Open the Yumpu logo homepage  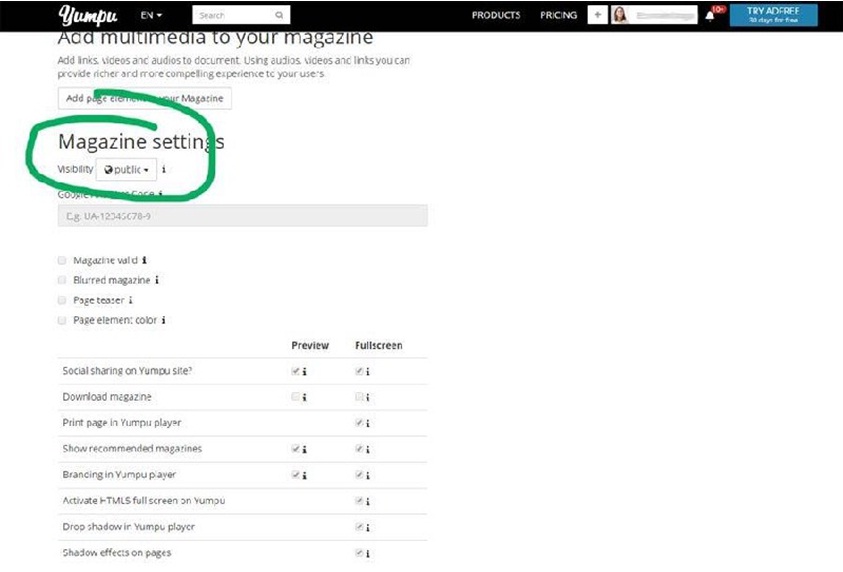(88, 15)
